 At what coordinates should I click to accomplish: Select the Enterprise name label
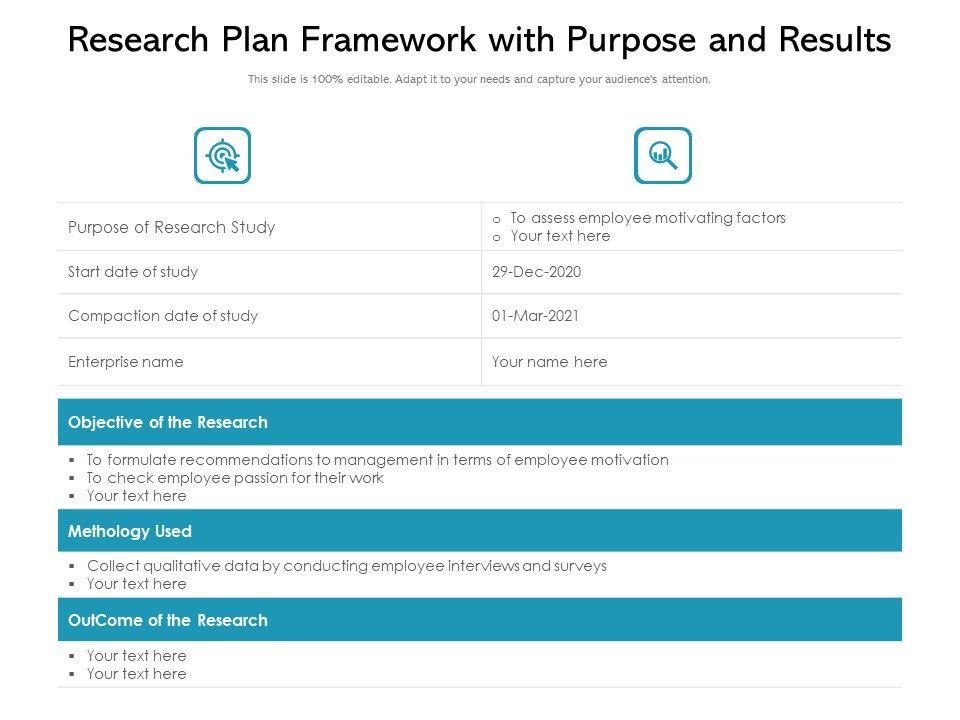pyautogui.click(x=126, y=362)
